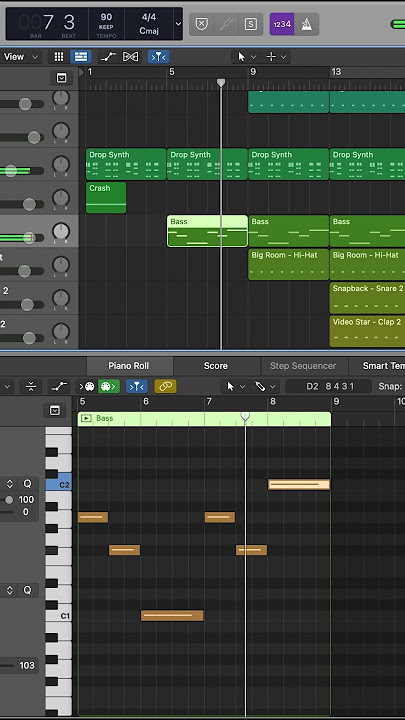Click the playhead marker in the tracks ruler
This screenshot has height=720, width=405.
tap(221, 83)
